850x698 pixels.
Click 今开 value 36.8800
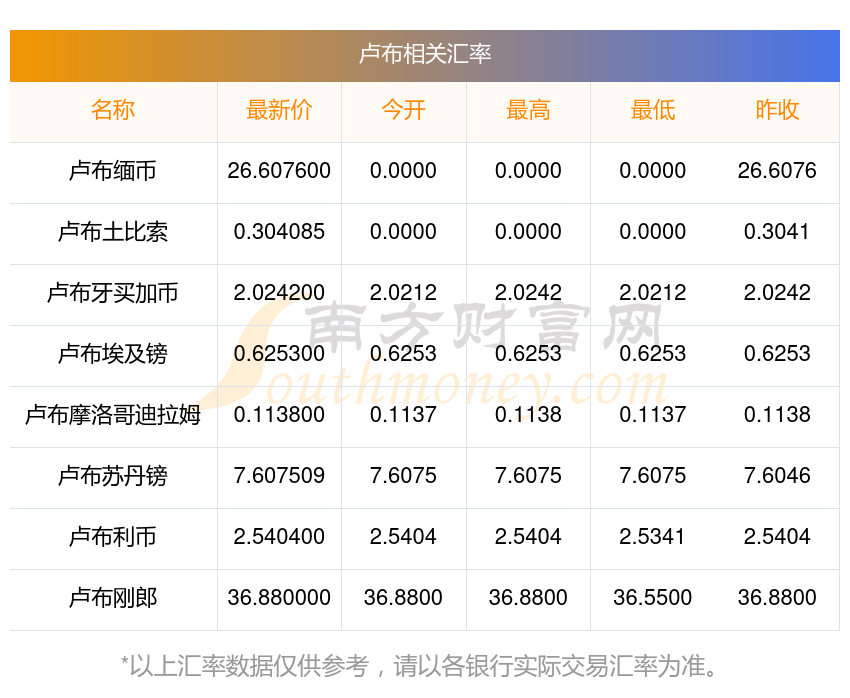[x=403, y=598]
